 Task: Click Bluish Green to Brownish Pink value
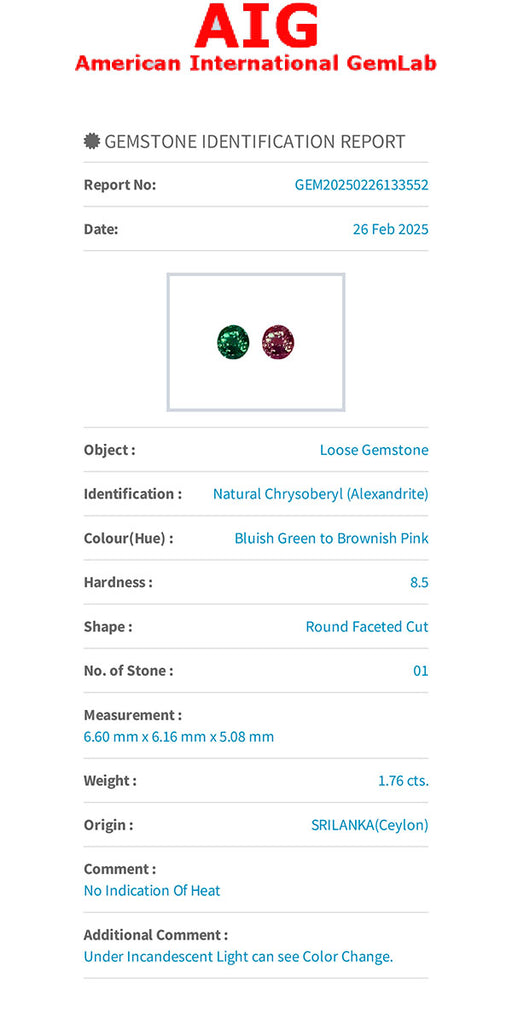332,538
